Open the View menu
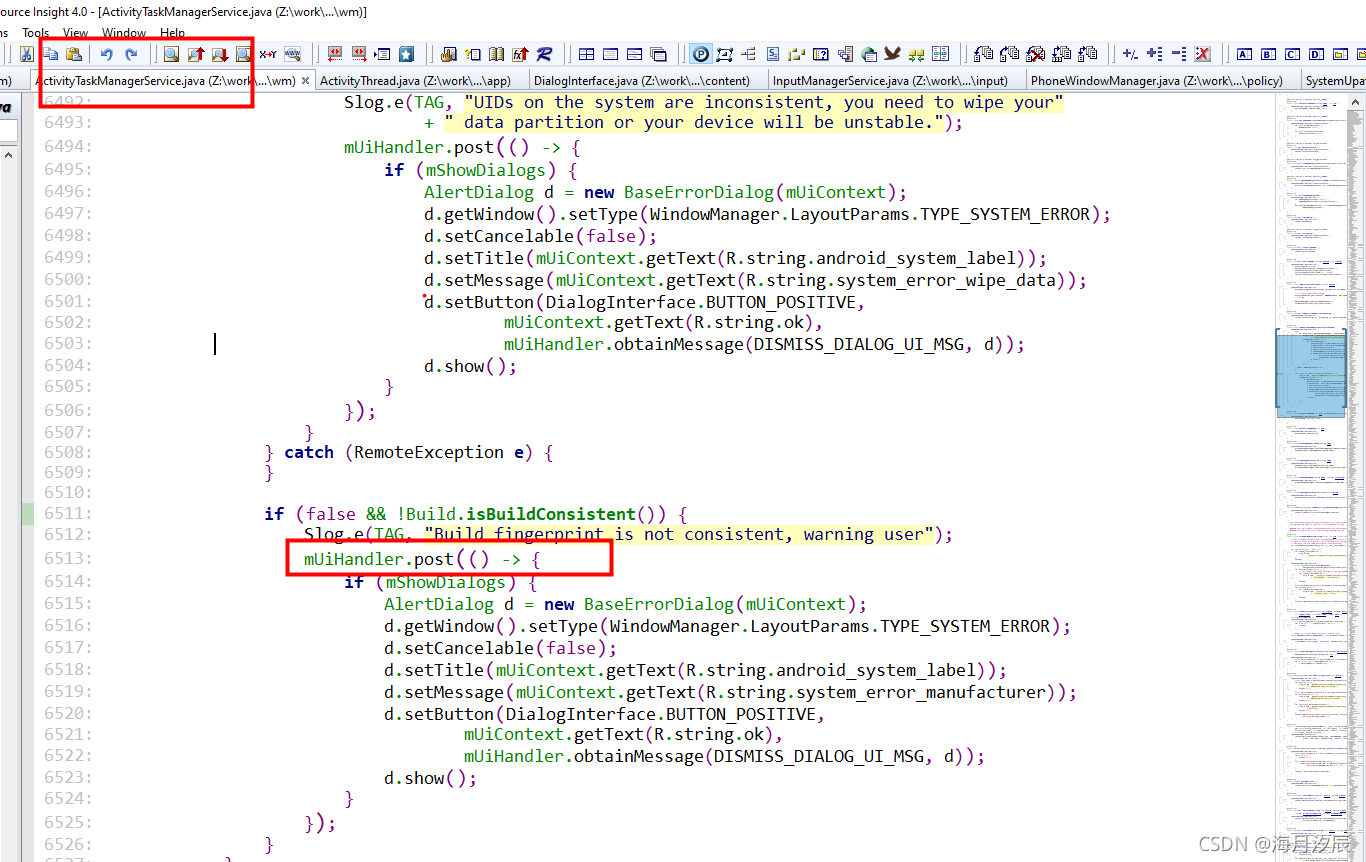Image resolution: width=1366 pixels, height=862 pixels. 75,33
